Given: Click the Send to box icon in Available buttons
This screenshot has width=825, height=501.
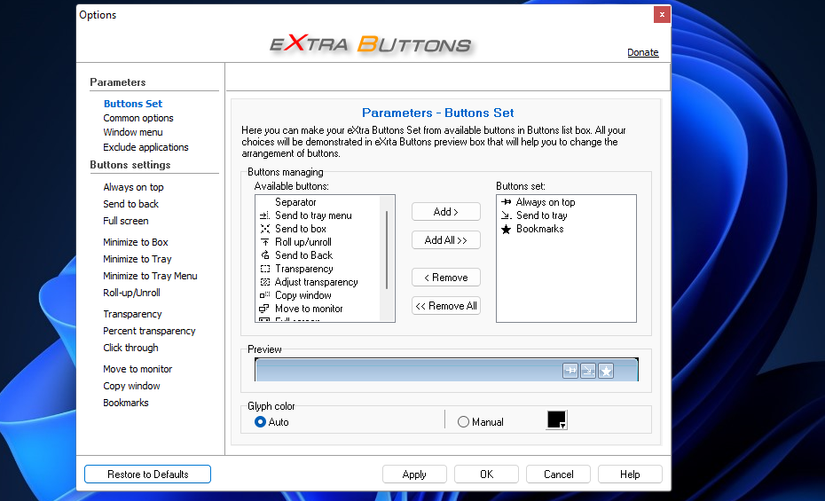Looking at the screenshot, I should pyautogui.click(x=265, y=229).
